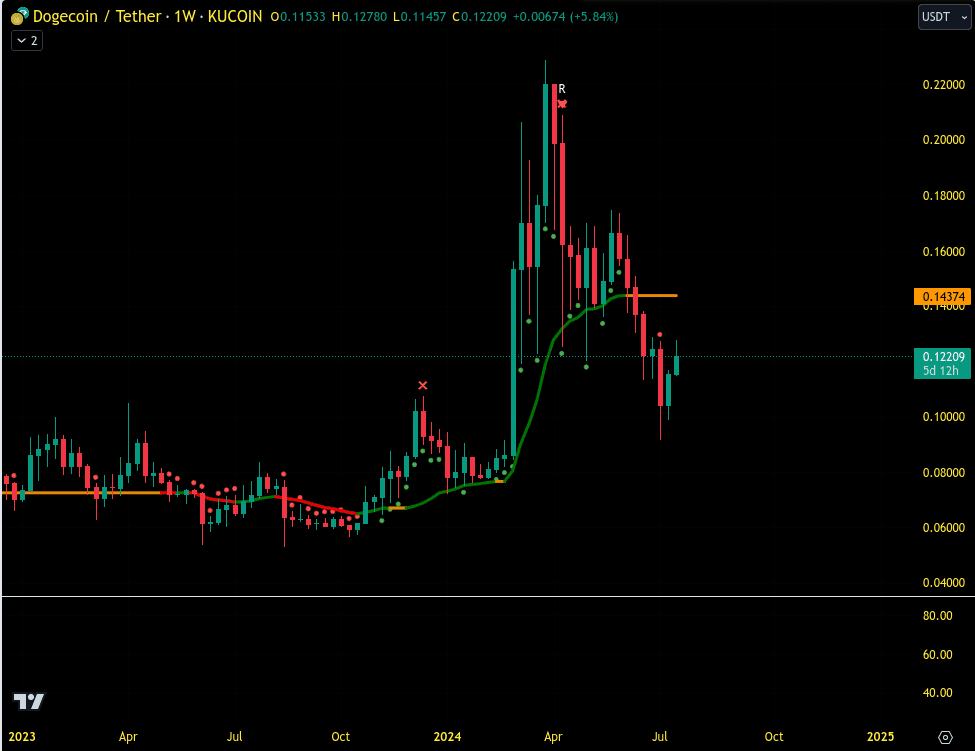This screenshot has height=751, width=975.
Task: Open chart settings via the gear icon
Action: tap(945, 737)
